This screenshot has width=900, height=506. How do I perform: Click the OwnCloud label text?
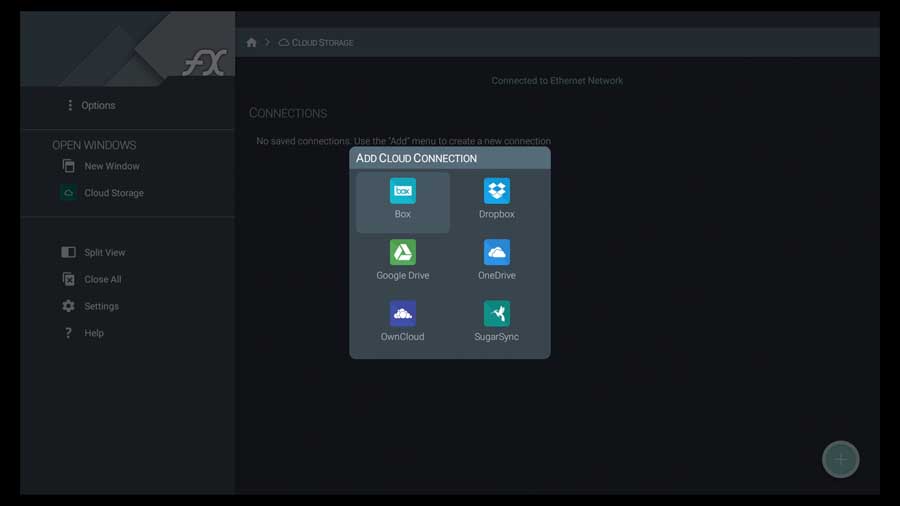coord(402,337)
